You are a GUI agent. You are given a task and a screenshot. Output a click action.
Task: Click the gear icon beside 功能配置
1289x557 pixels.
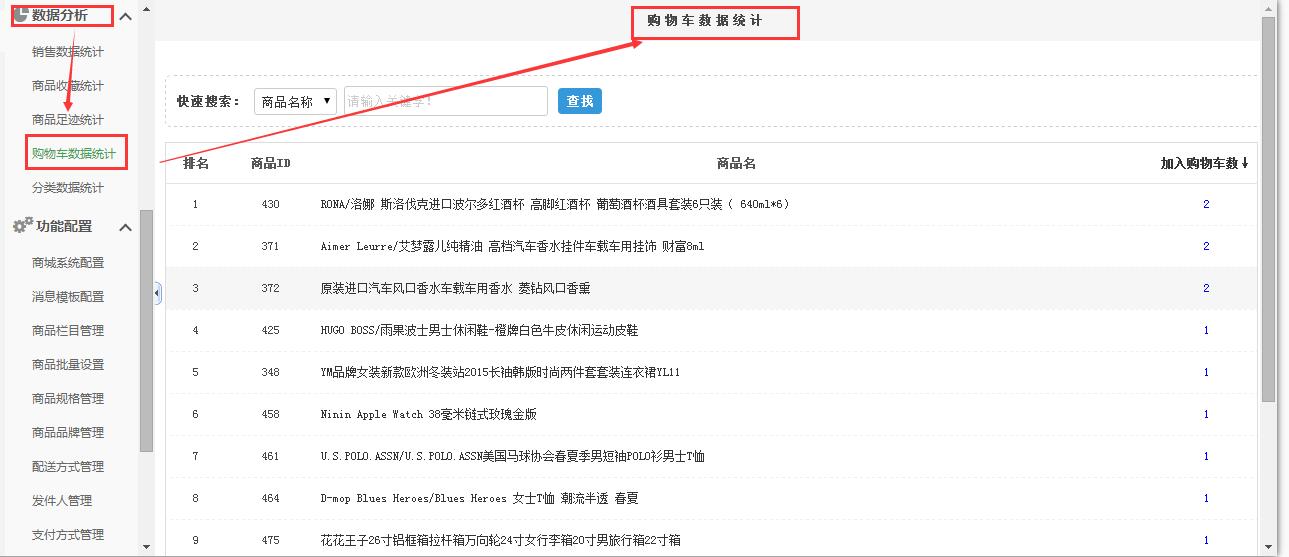pos(22,226)
